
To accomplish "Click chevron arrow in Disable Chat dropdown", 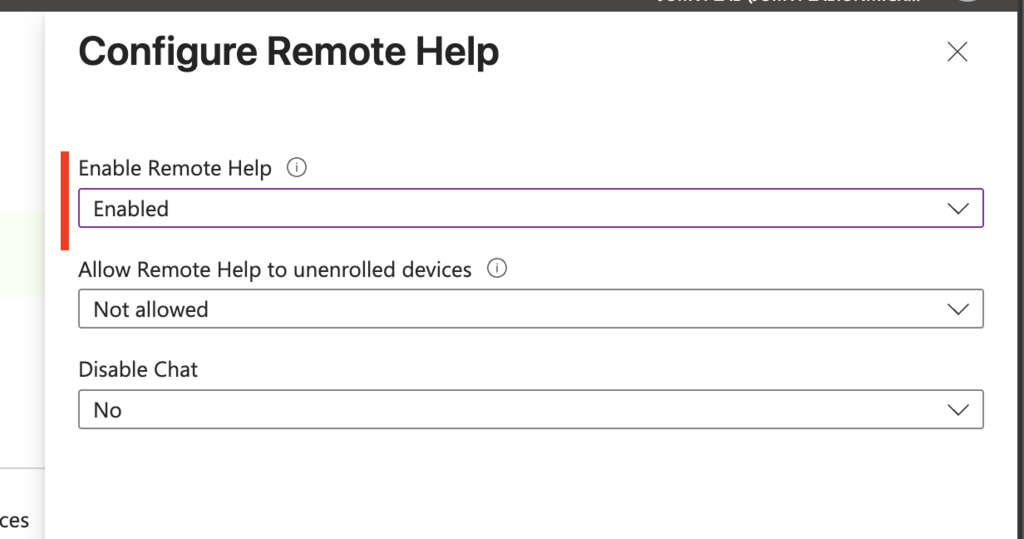I will click(x=957, y=410).
